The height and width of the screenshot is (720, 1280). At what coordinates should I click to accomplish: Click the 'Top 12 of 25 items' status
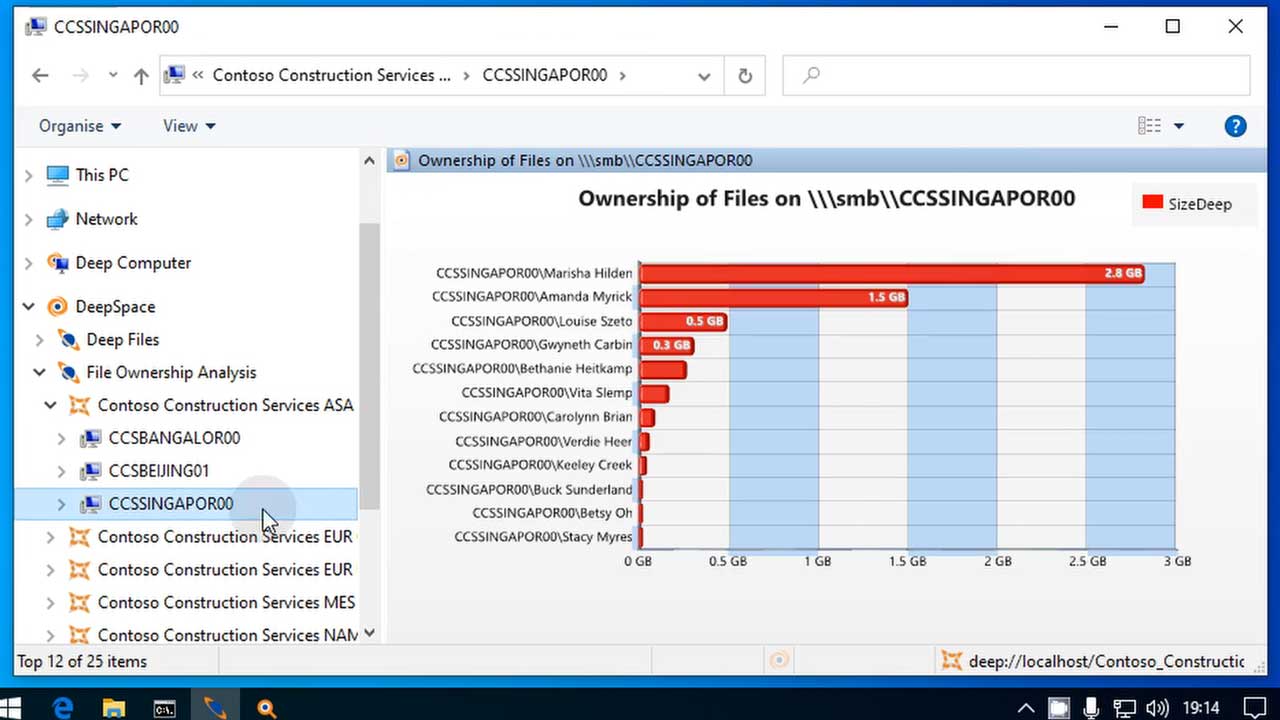tap(82, 661)
